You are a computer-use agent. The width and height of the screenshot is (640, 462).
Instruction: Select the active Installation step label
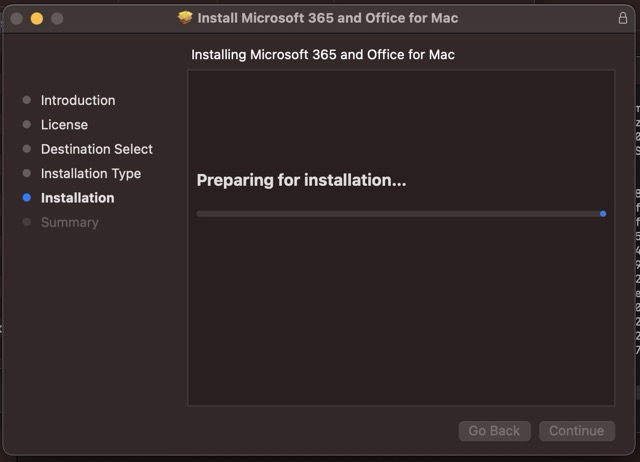pyautogui.click(x=77, y=198)
